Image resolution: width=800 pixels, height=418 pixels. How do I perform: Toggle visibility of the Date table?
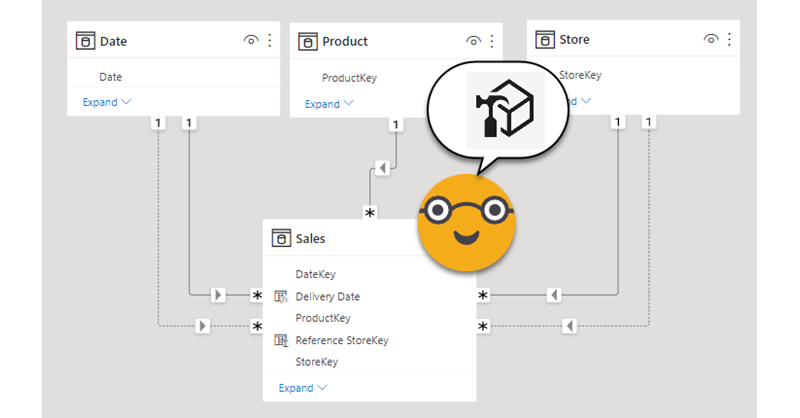coord(251,41)
